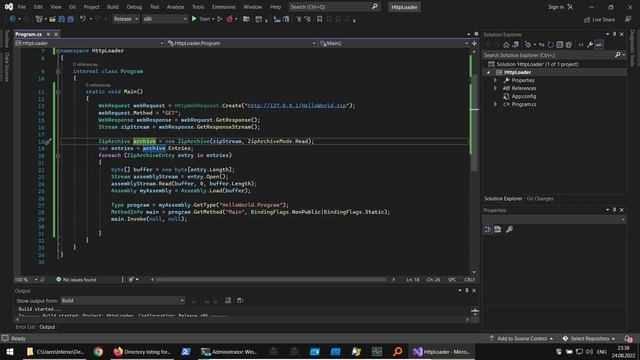Image resolution: width=640 pixels, height=360 pixels.
Task: Open the File menu
Action: 22,7
